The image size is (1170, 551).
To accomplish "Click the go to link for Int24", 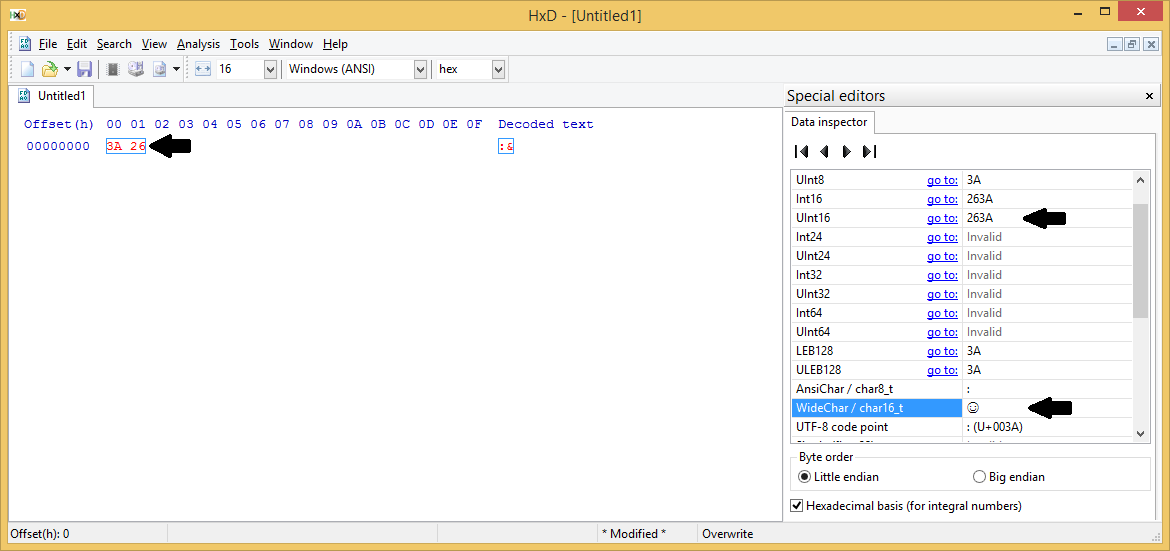I will (942, 237).
